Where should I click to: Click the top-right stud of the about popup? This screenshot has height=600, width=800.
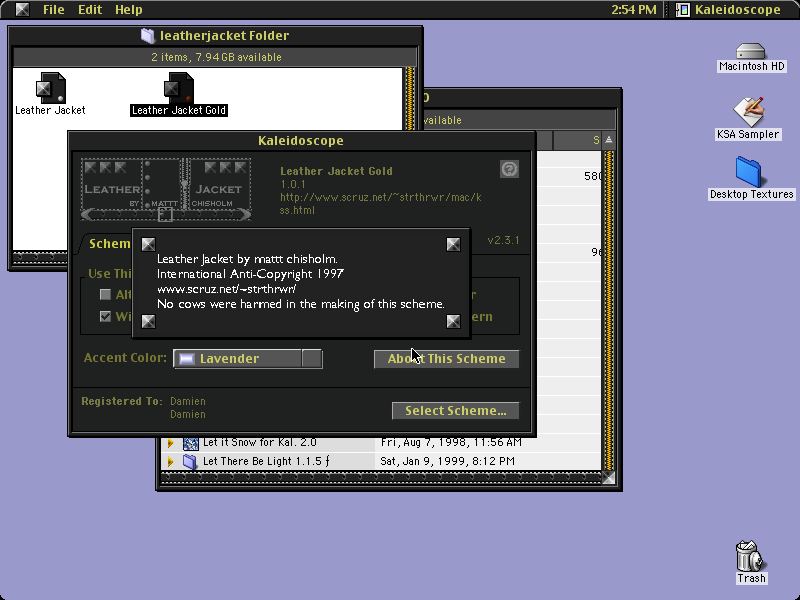pos(453,244)
